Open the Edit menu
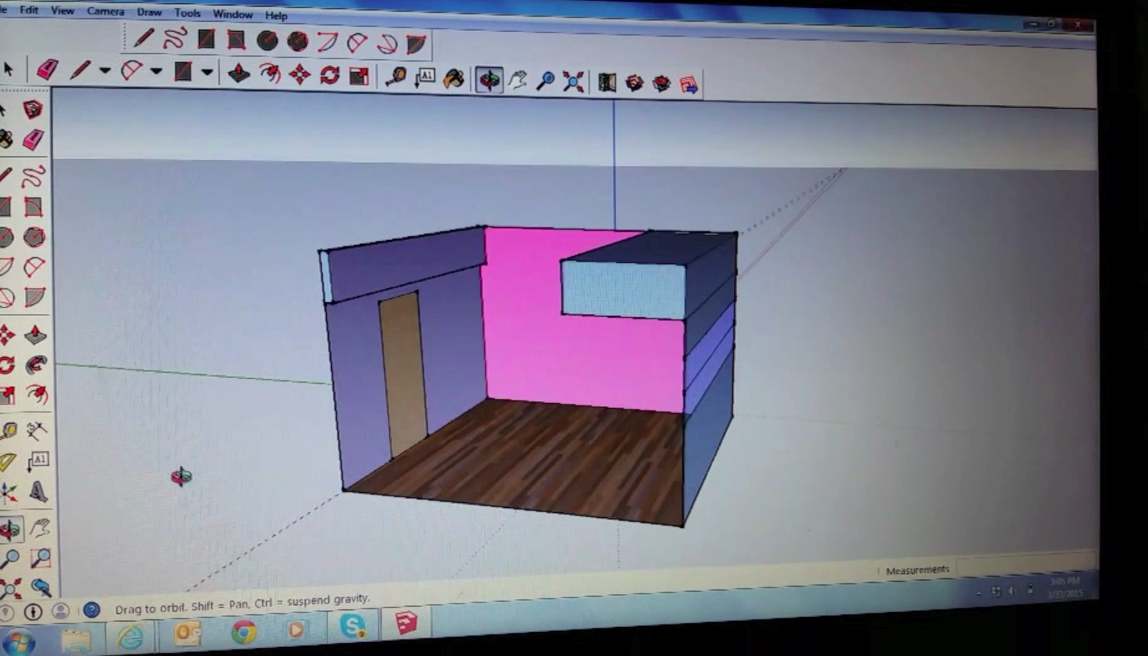1148x656 pixels. click(29, 10)
